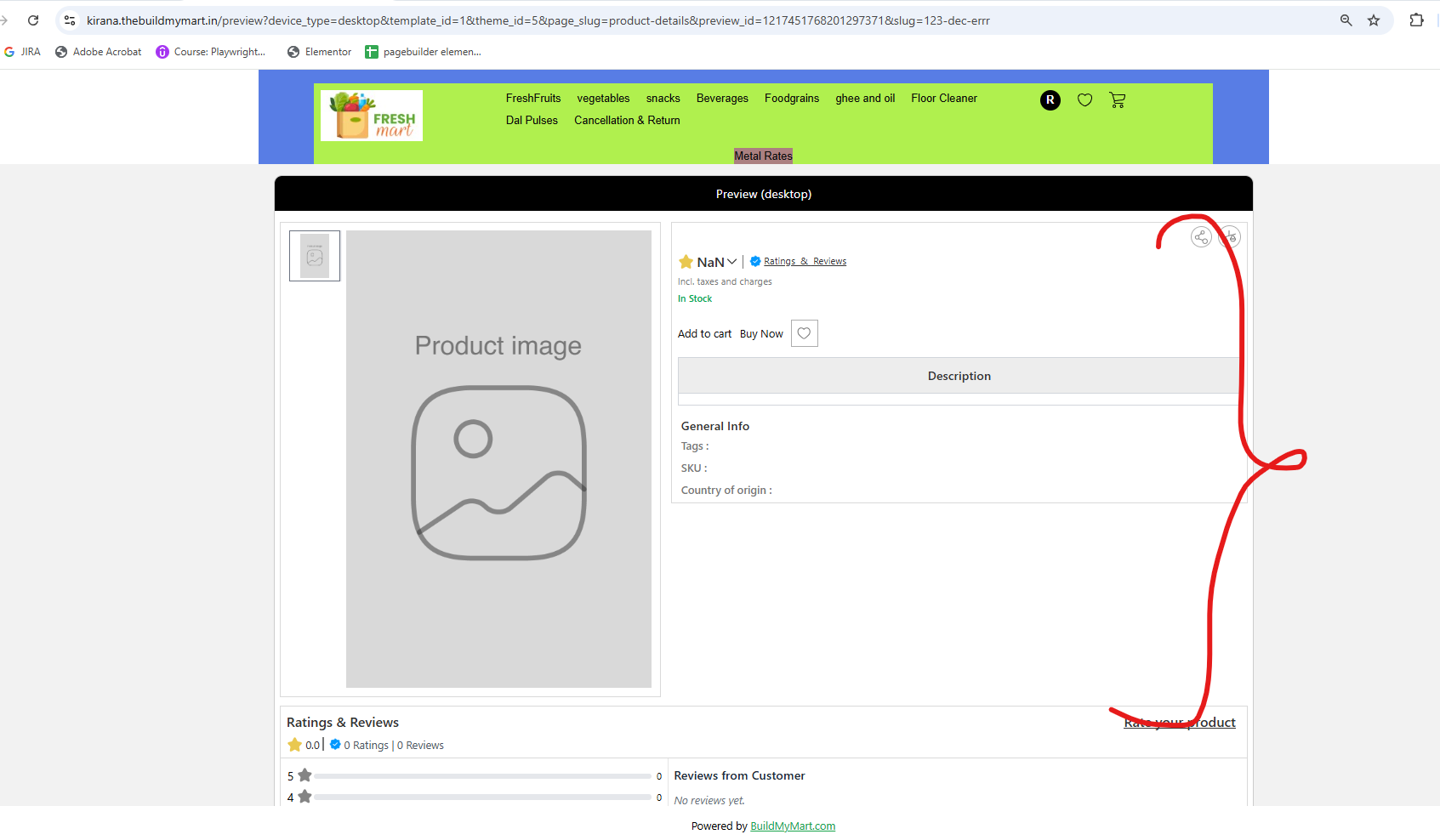The height and width of the screenshot is (840, 1440).
Task: Open the vegetables menu category
Action: tap(603, 99)
